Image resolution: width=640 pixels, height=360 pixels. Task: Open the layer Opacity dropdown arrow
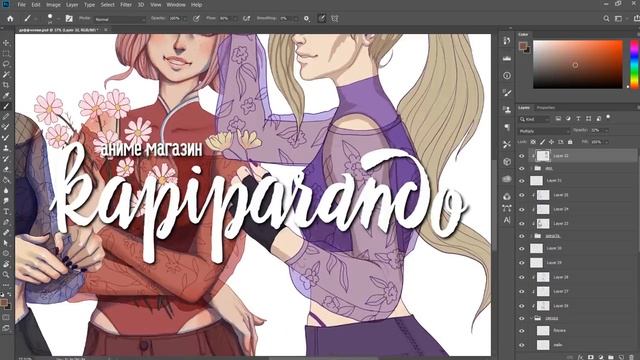tap(606, 131)
